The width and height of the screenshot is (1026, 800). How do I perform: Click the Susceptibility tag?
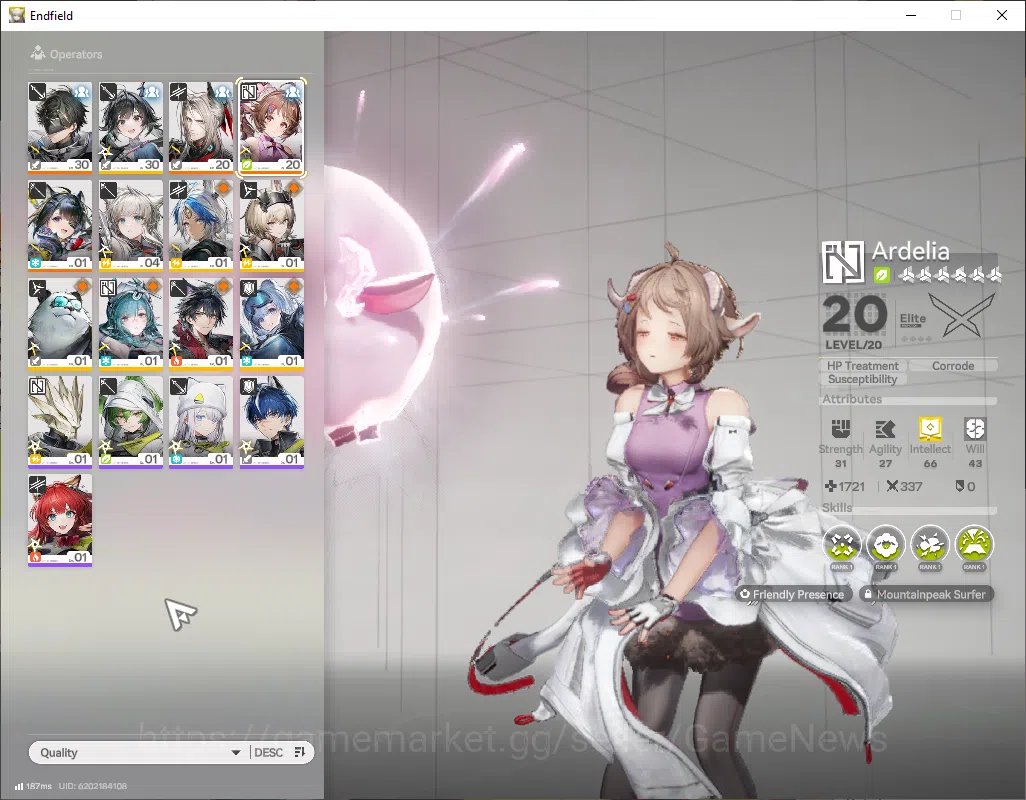point(862,379)
